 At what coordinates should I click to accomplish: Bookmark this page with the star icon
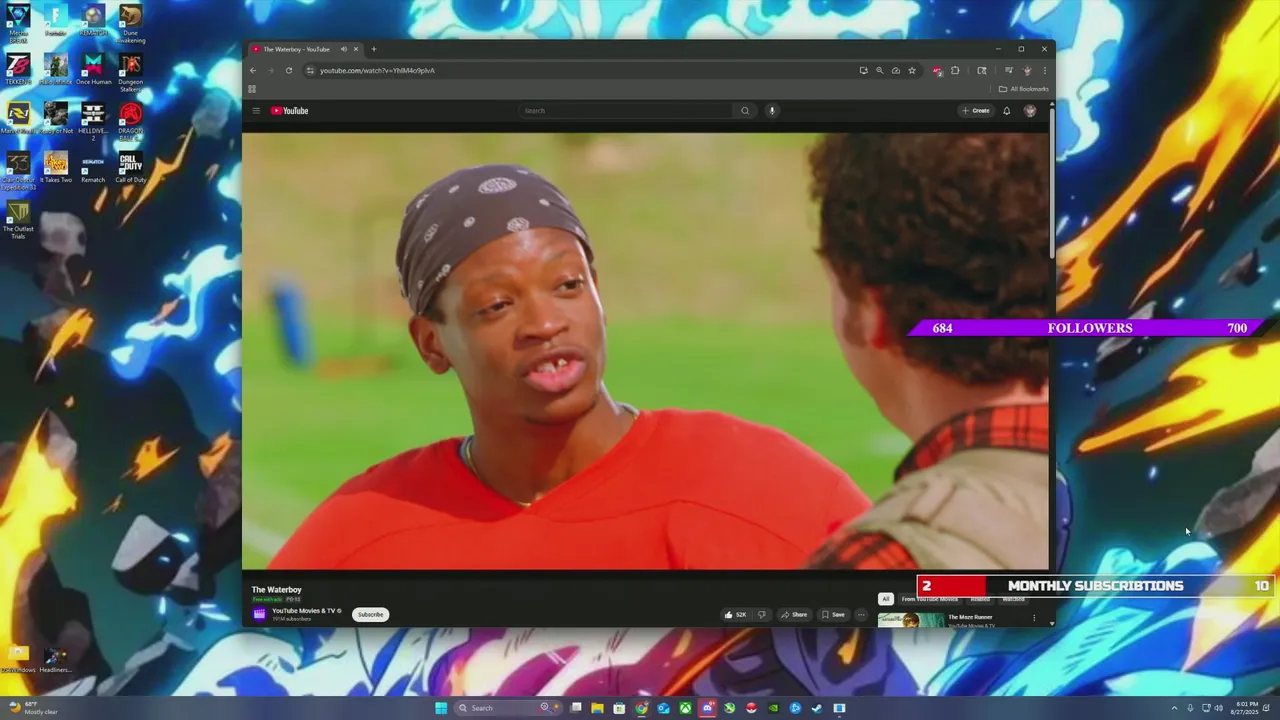tap(912, 70)
